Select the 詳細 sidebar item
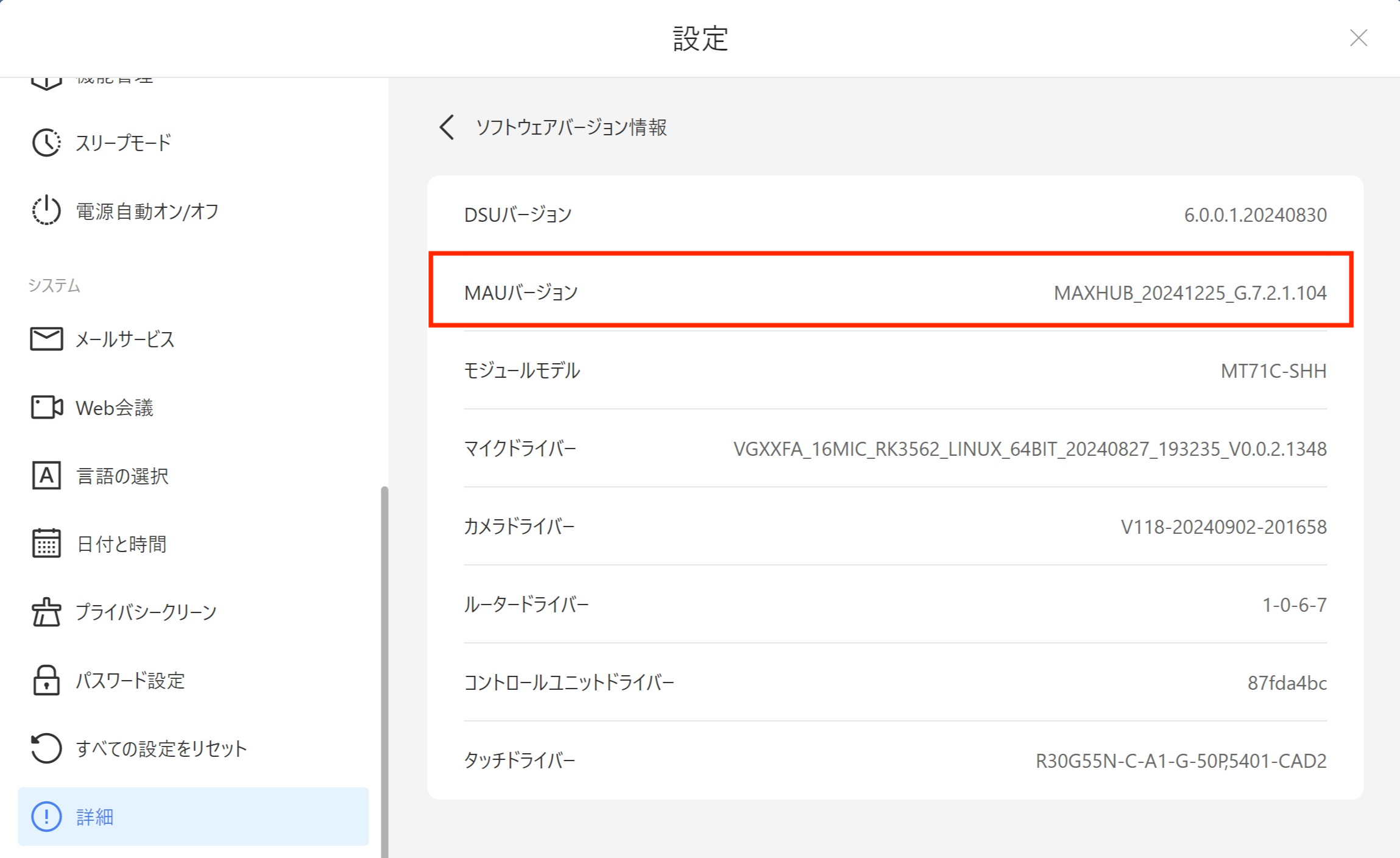 click(x=193, y=817)
